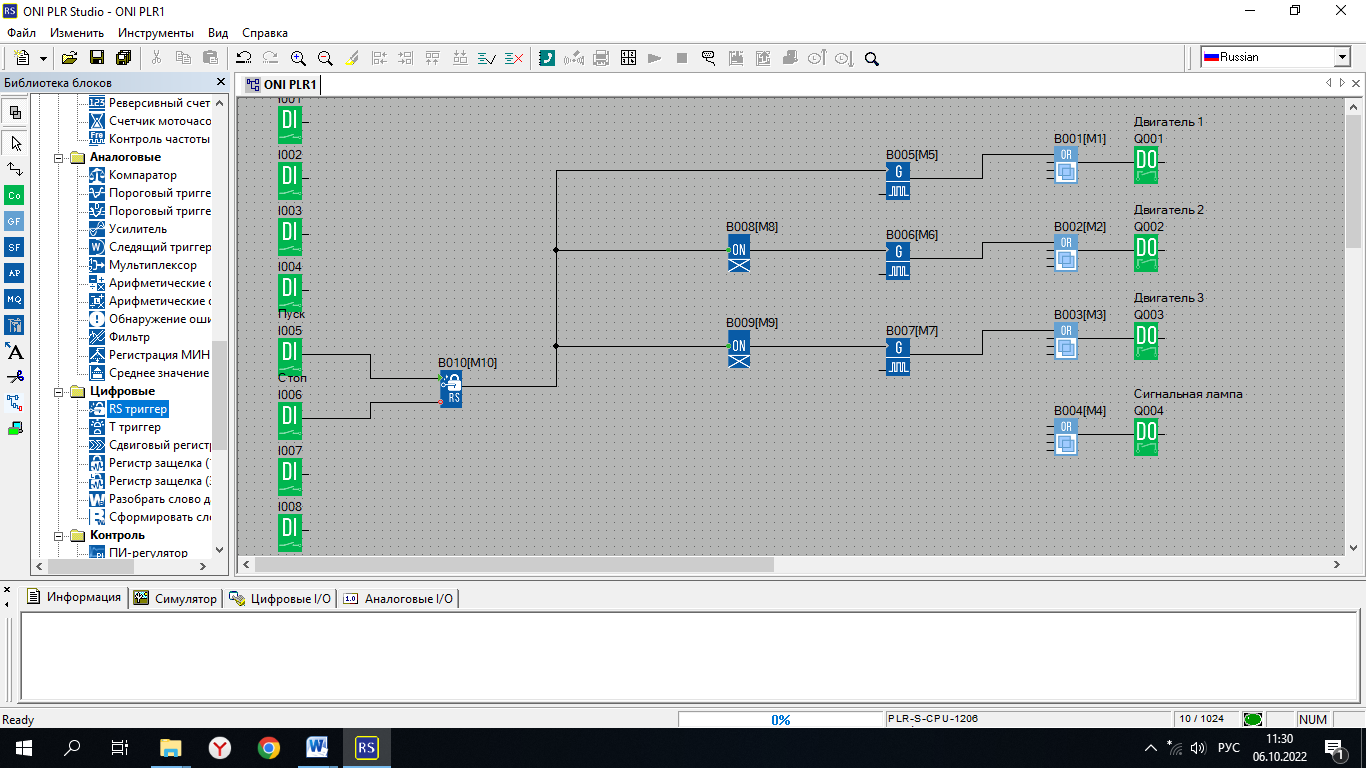Click the teal phone-book connect icon
The height and width of the screenshot is (768, 1366).
pyautogui.click(x=547, y=58)
